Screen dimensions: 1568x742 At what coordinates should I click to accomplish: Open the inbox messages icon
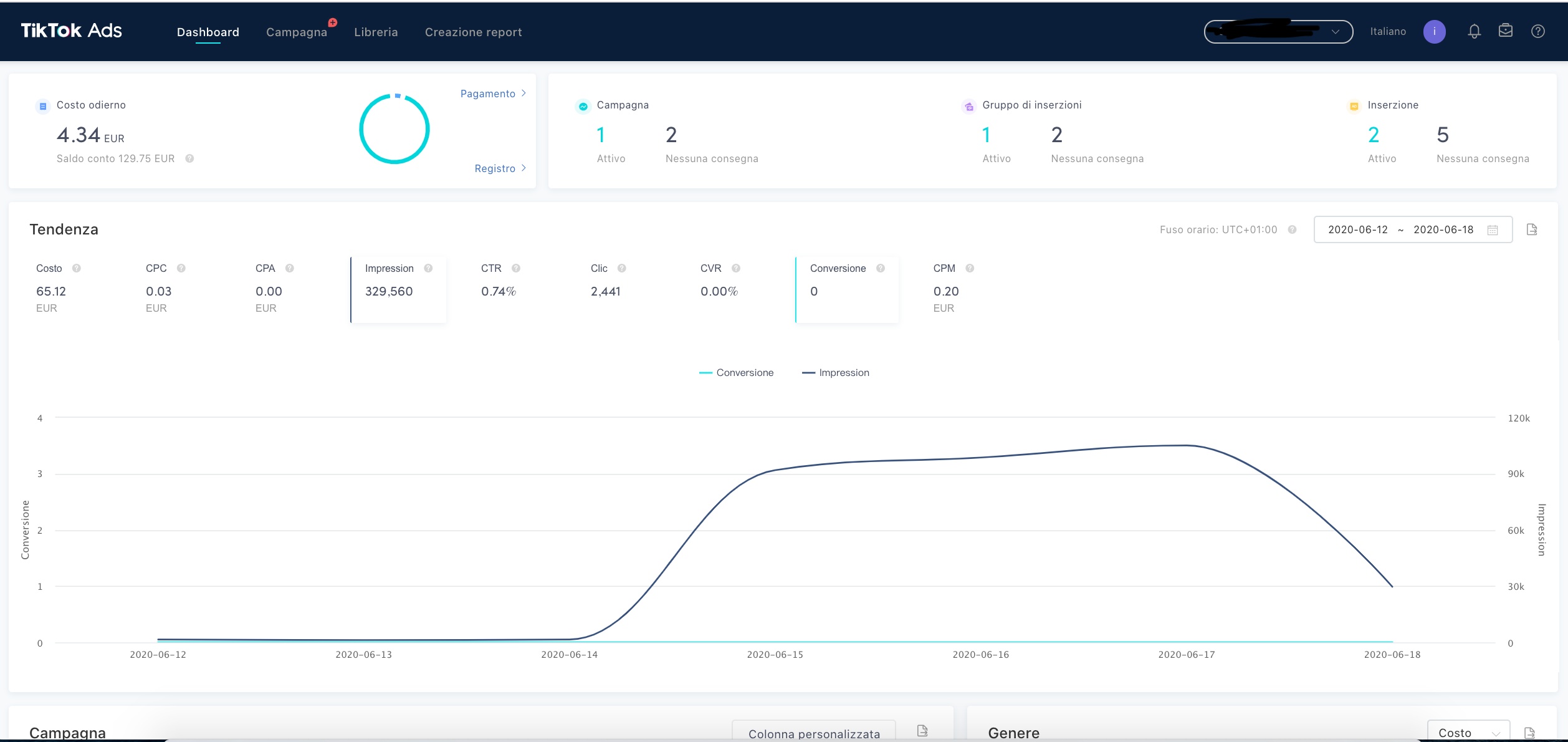pyautogui.click(x=1506, y=31)
